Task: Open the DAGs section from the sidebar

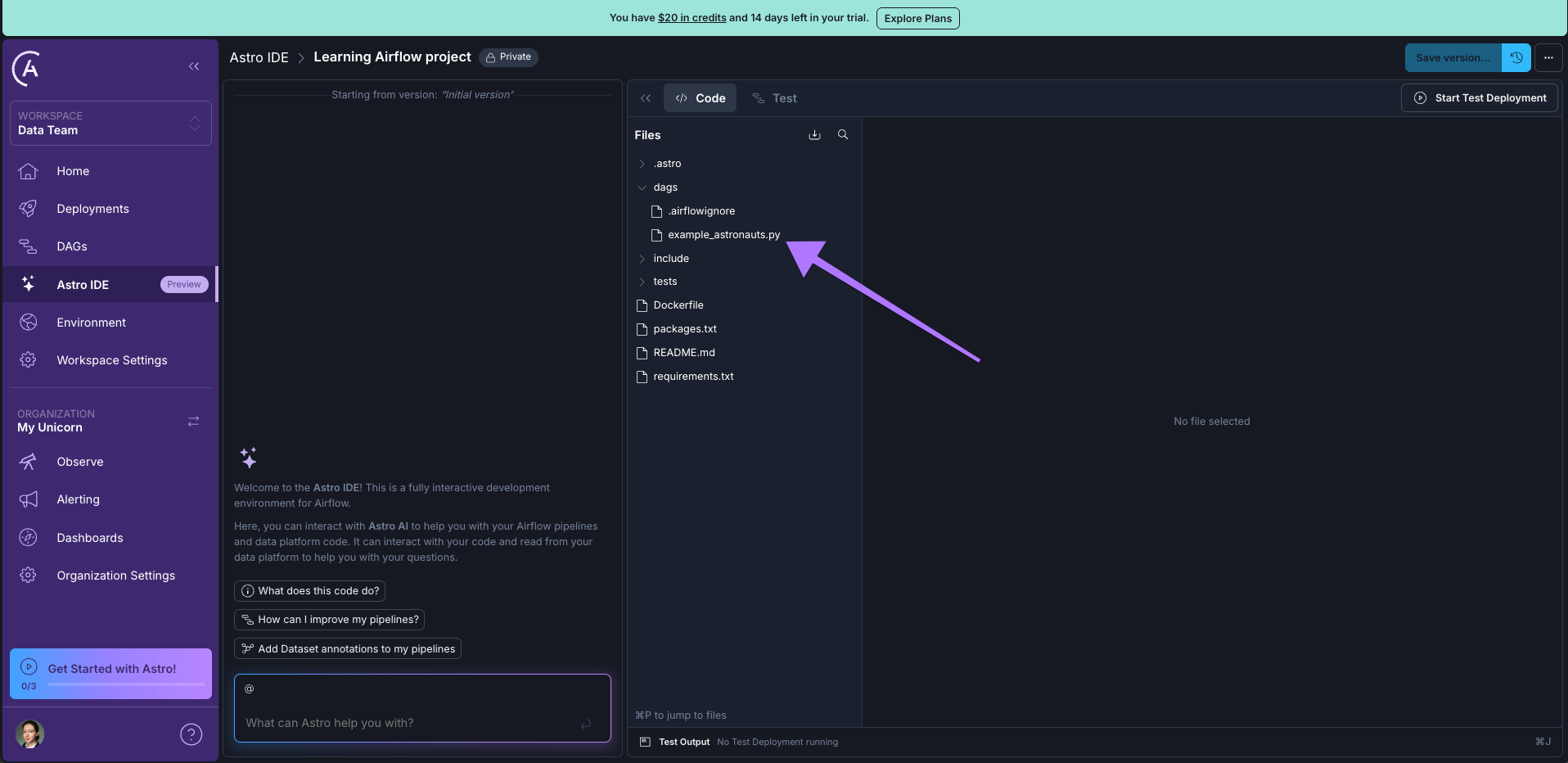Action: pyautogui.click(x=71, y=246)
